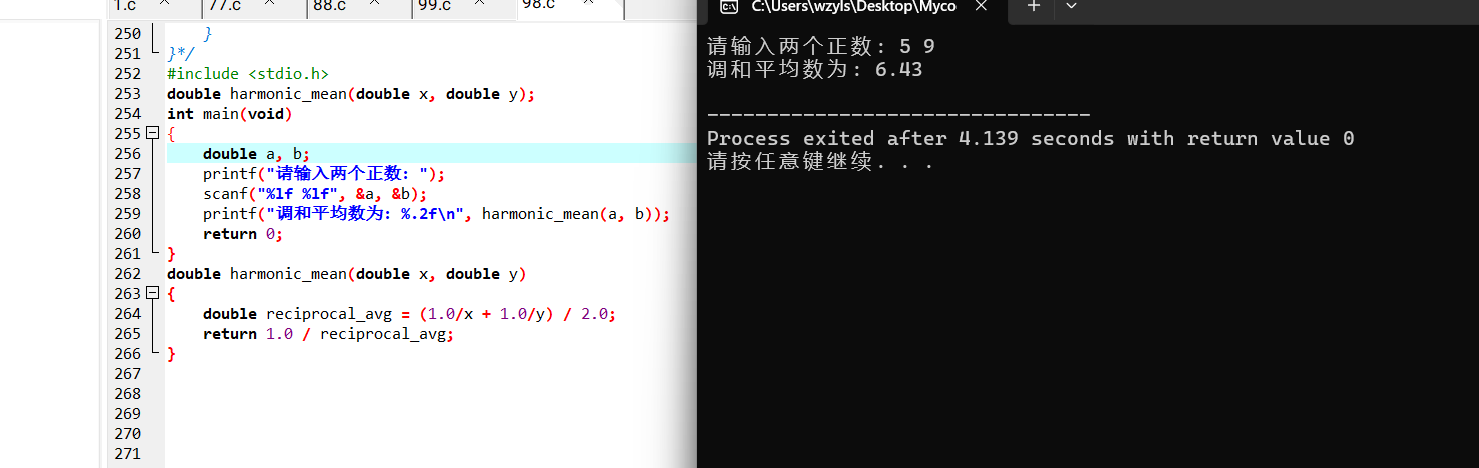This screenshot has width=1479, height=468.
Task: Click line number 271 in the gutter
Action: pyautogui.click(x=128, y=454)
